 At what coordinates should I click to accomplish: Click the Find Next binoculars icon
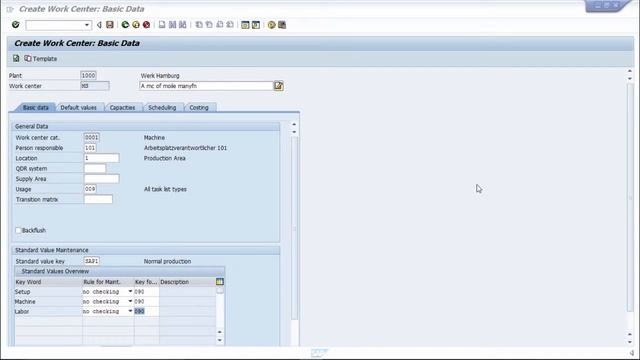coord(183,25)
